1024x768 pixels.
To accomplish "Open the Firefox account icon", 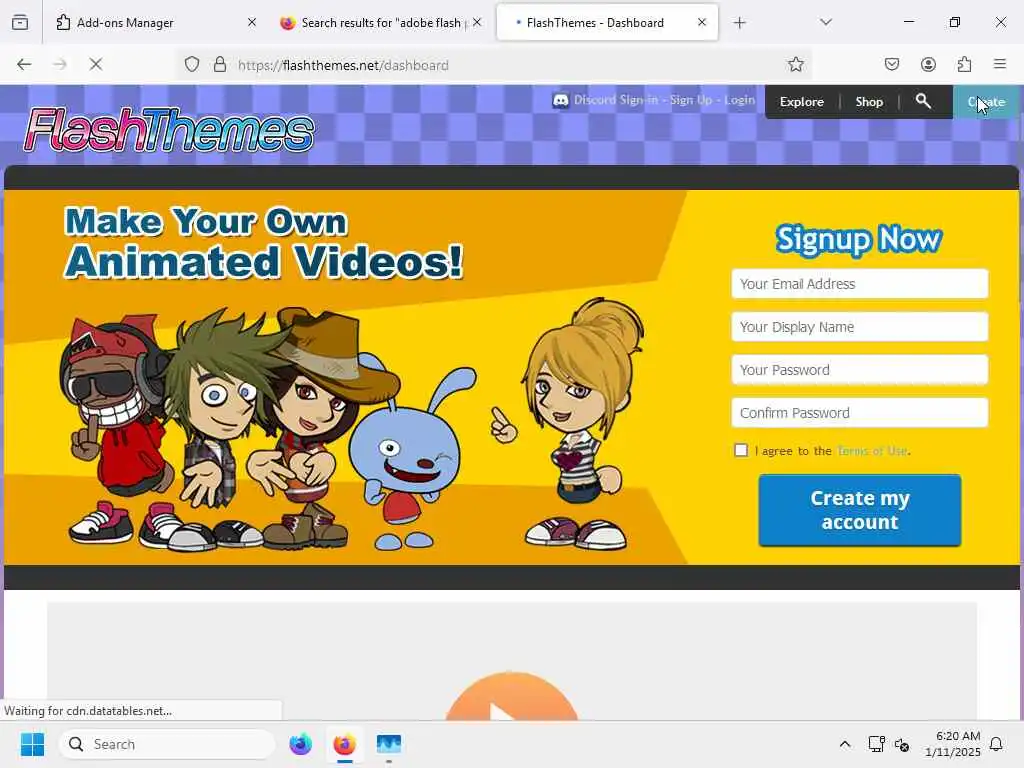I will [x=928, y=65].
